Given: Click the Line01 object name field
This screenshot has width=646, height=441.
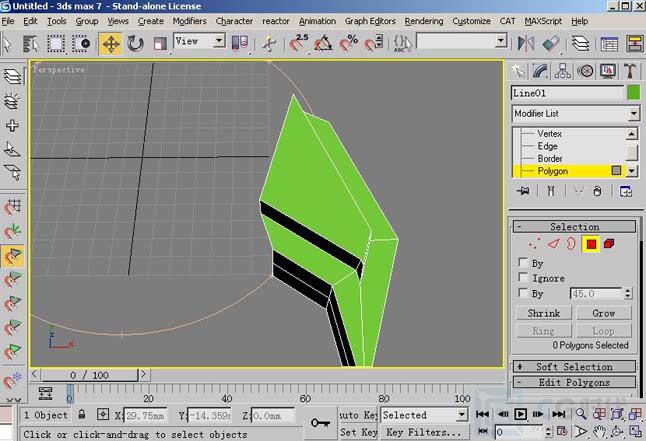Looking at the screenshot, I should coord(567,93).
